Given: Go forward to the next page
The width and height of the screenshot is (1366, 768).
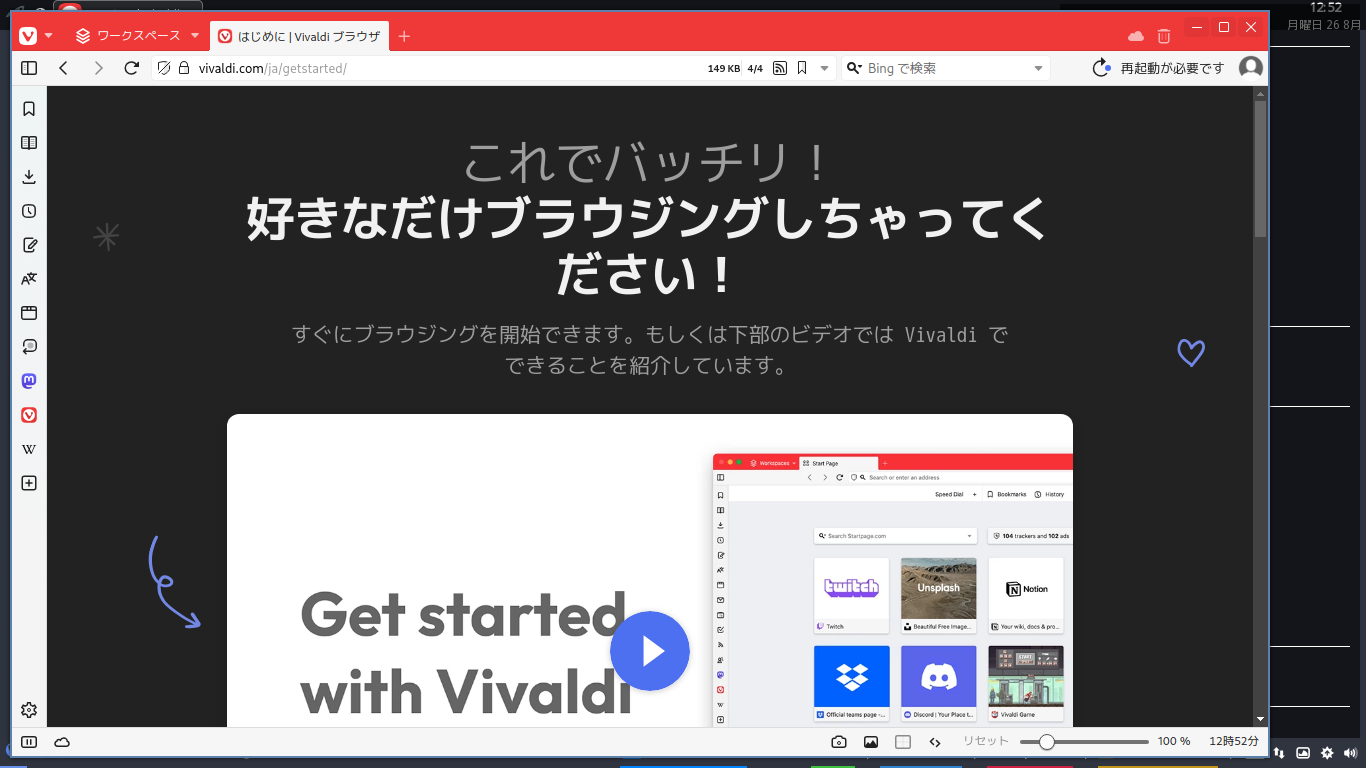Looking at the screenshot, I should tap(98, 68).
